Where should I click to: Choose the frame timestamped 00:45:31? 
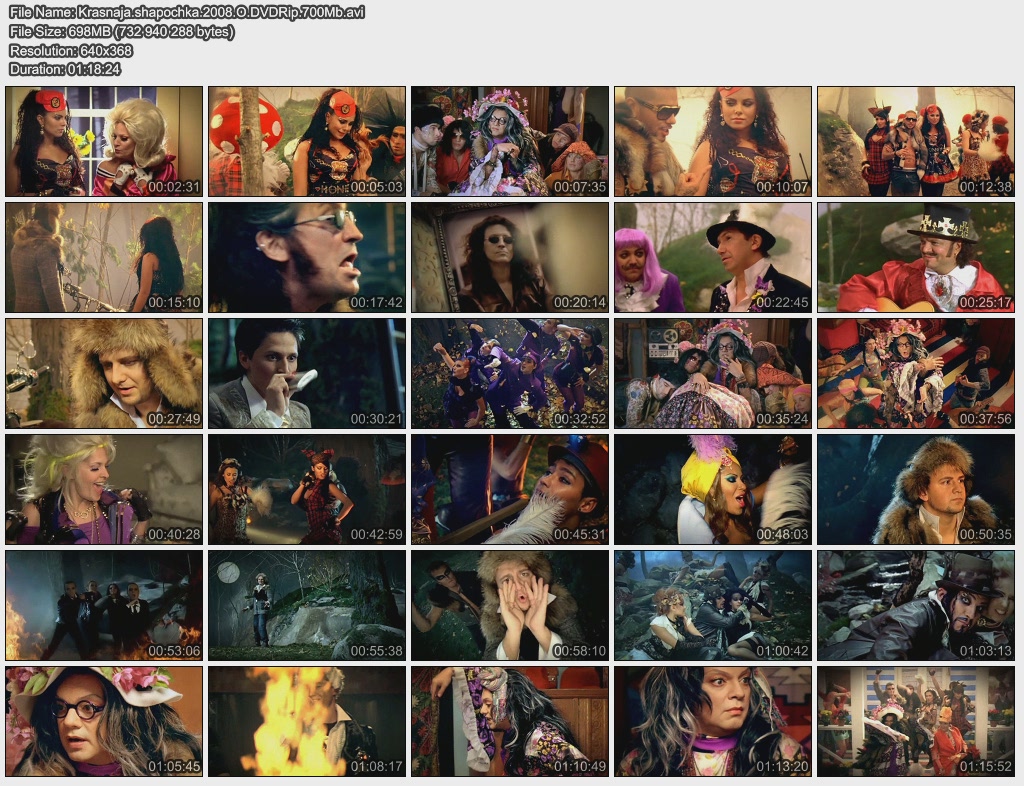pos(510,490)
